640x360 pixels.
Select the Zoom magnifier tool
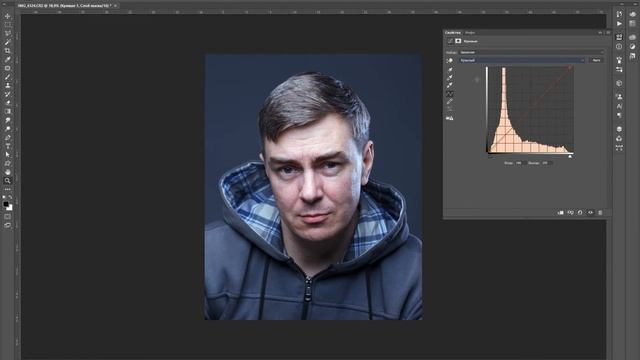coord(7,180)
